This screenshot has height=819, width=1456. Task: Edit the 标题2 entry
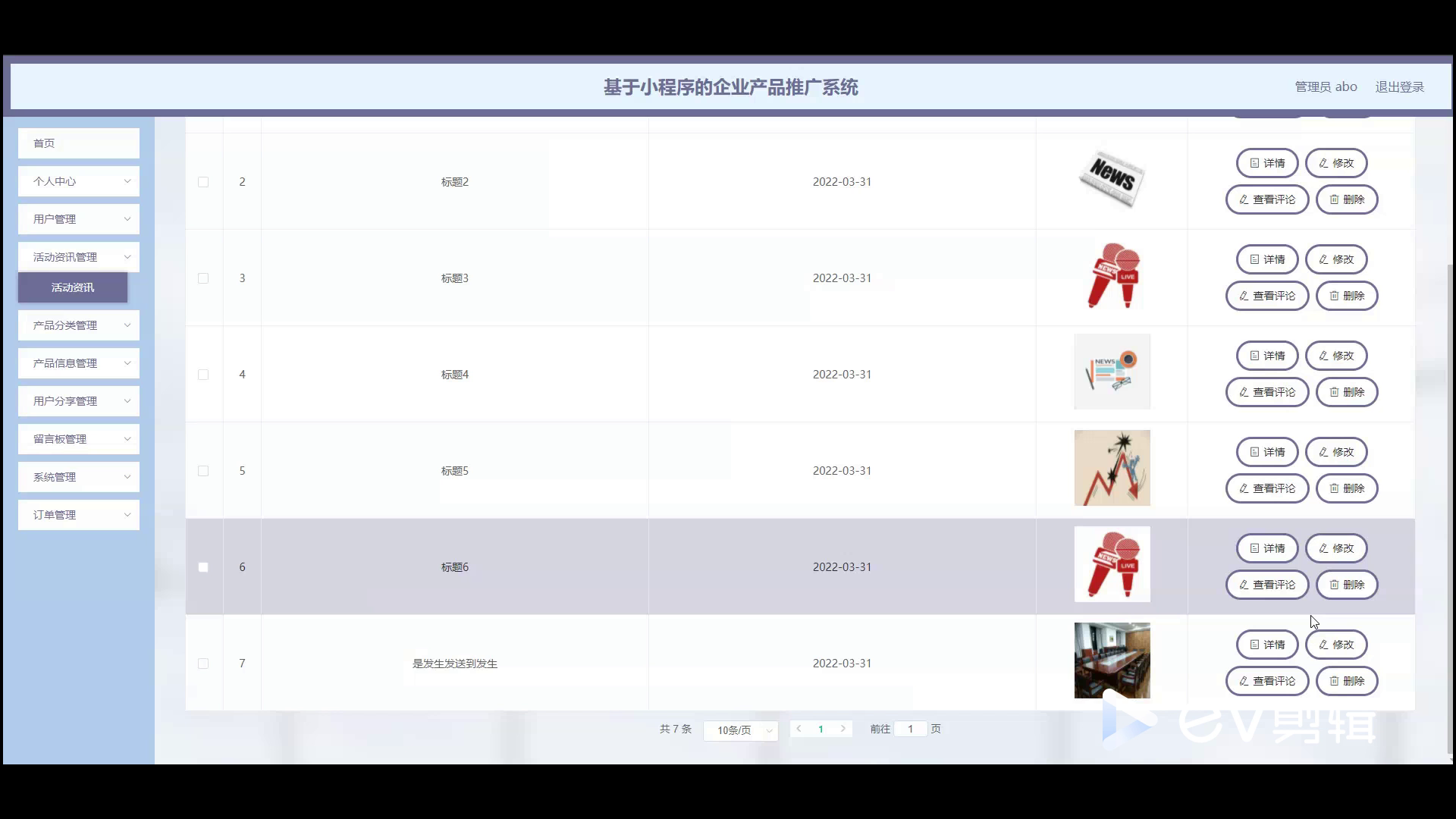[x=1336, y=163]
